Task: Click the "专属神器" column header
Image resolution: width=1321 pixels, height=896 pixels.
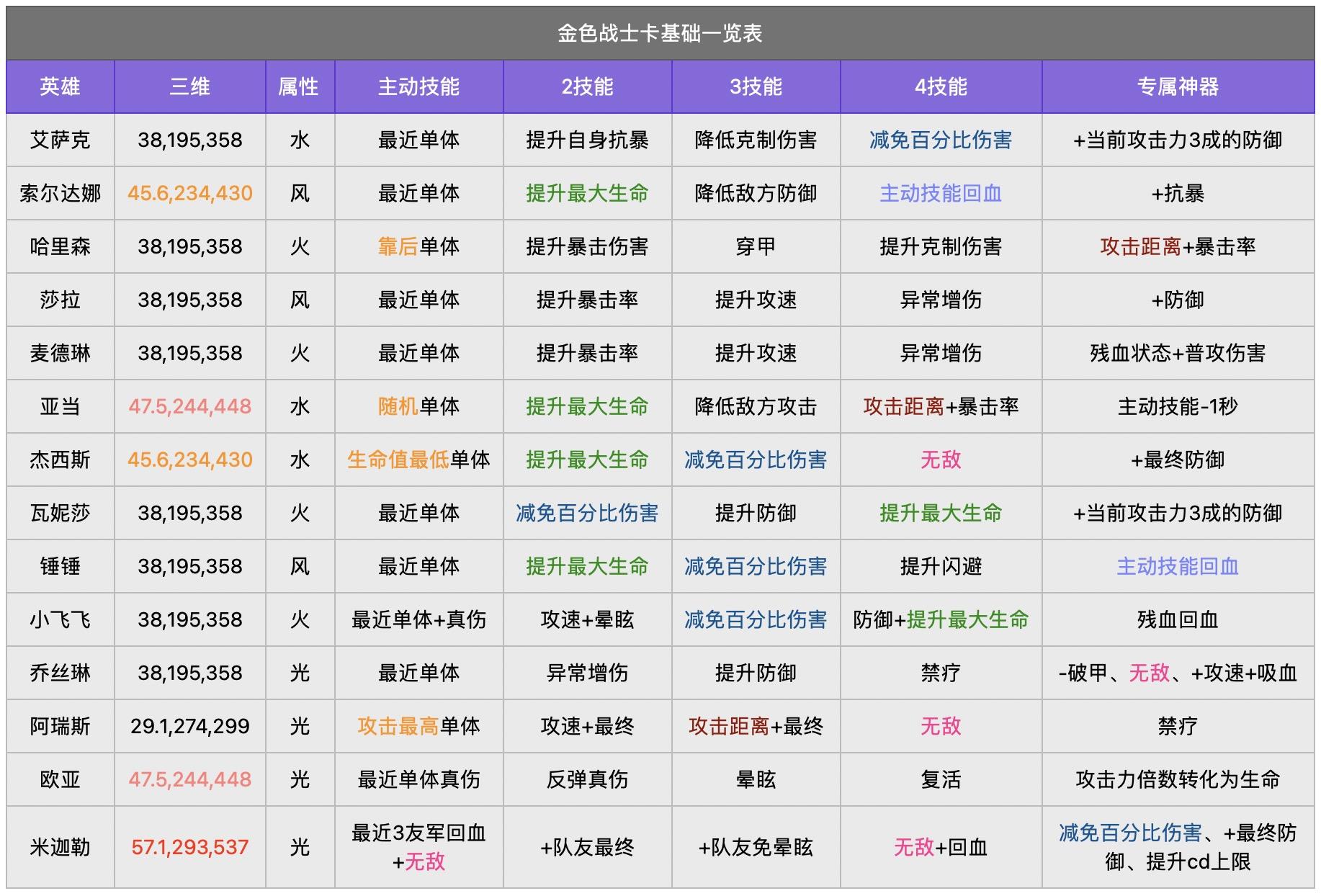Action: click(x=1178, y=87)
